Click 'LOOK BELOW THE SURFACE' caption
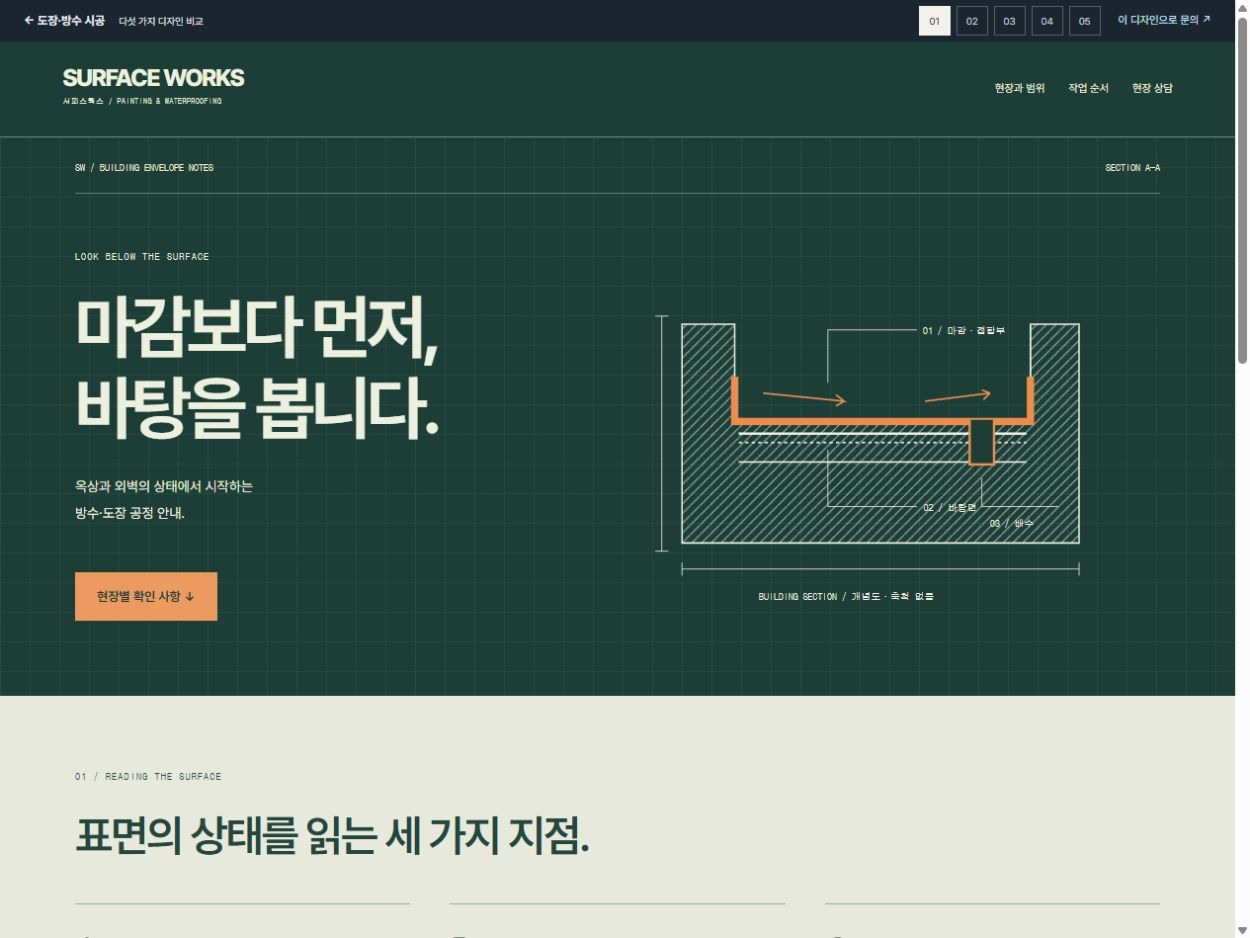Screen dimensions: 1250x938 [x=142, y=257]
